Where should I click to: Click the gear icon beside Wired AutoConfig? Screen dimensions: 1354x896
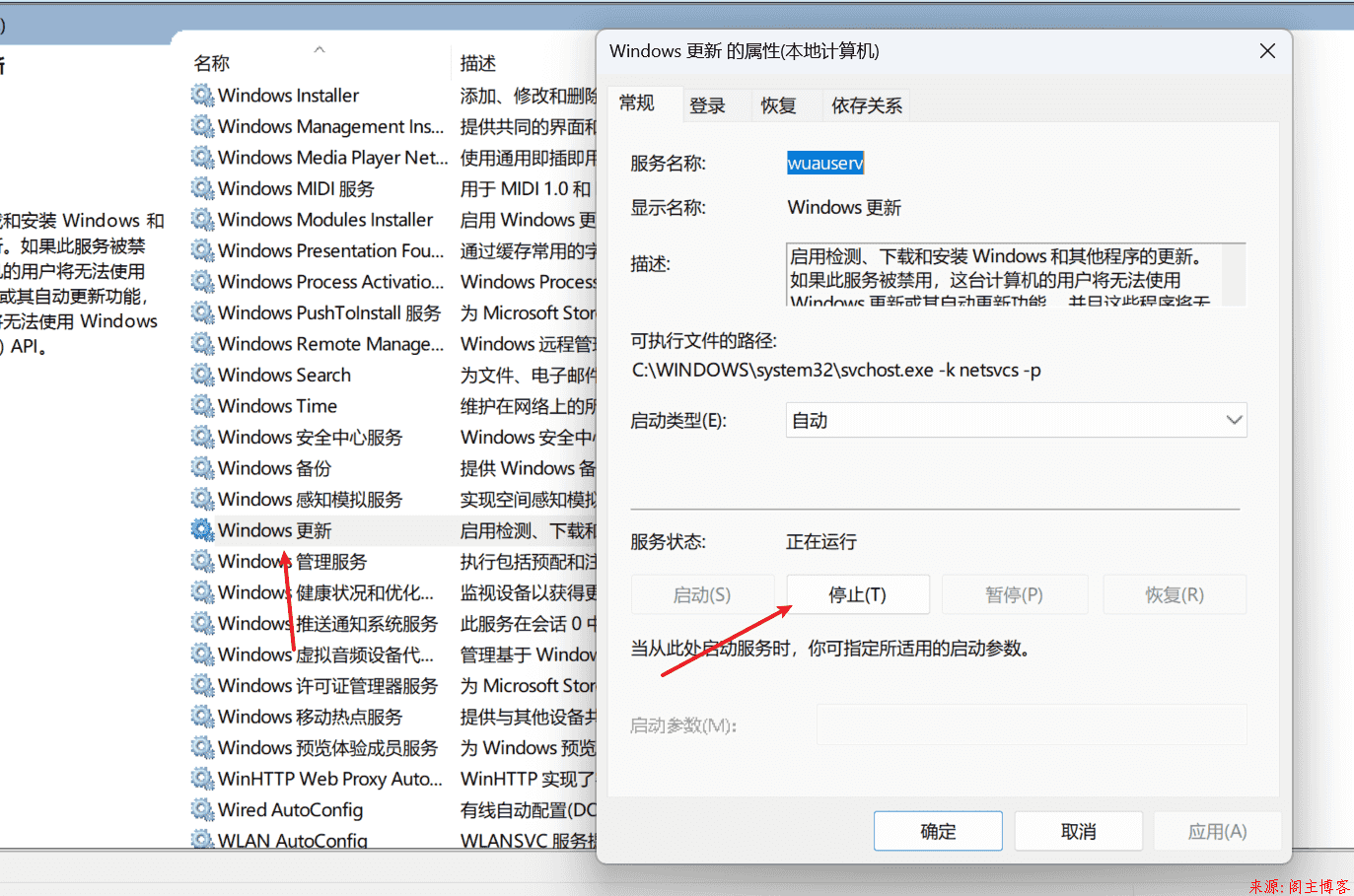(x=202, y=809)
